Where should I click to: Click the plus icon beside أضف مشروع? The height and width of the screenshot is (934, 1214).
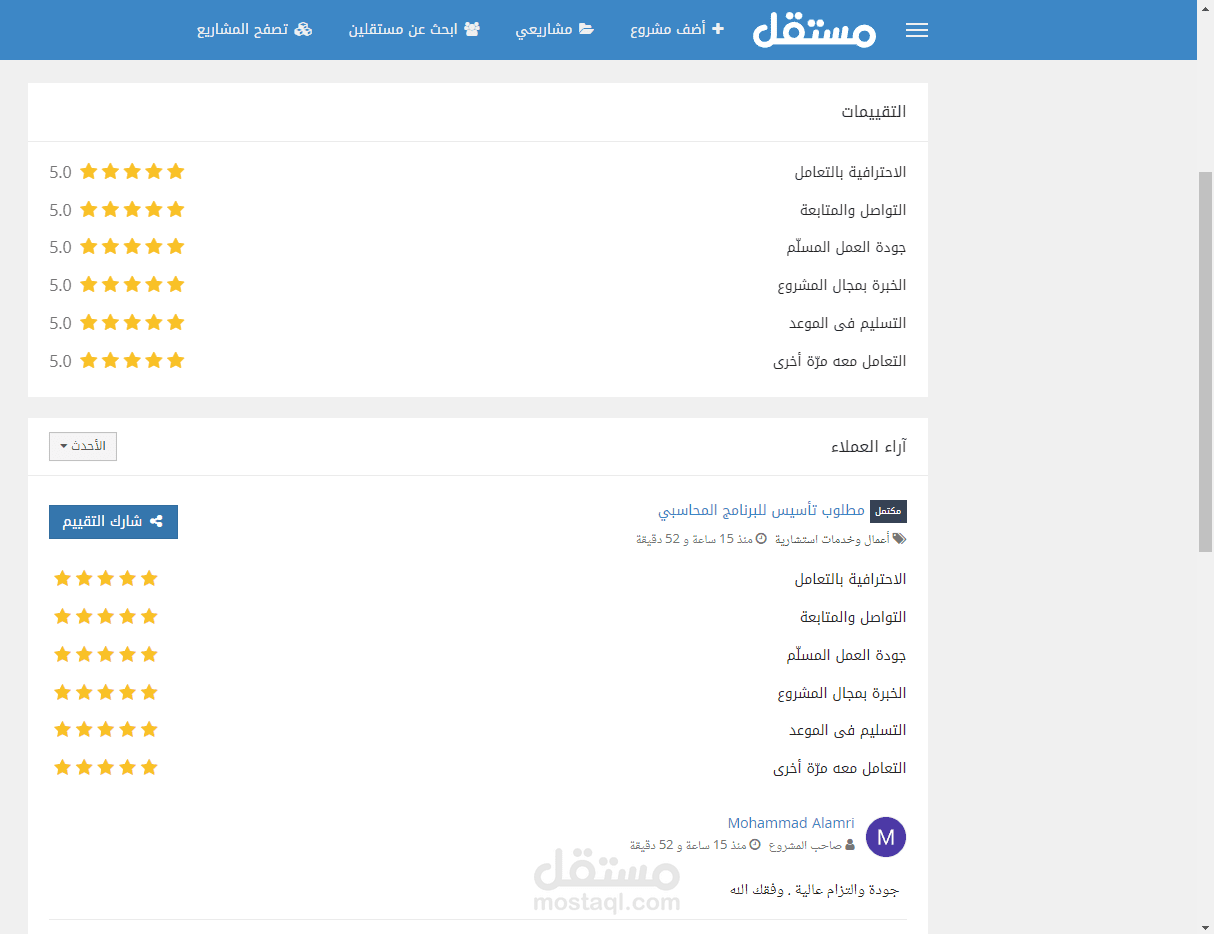tap(717, 28)
